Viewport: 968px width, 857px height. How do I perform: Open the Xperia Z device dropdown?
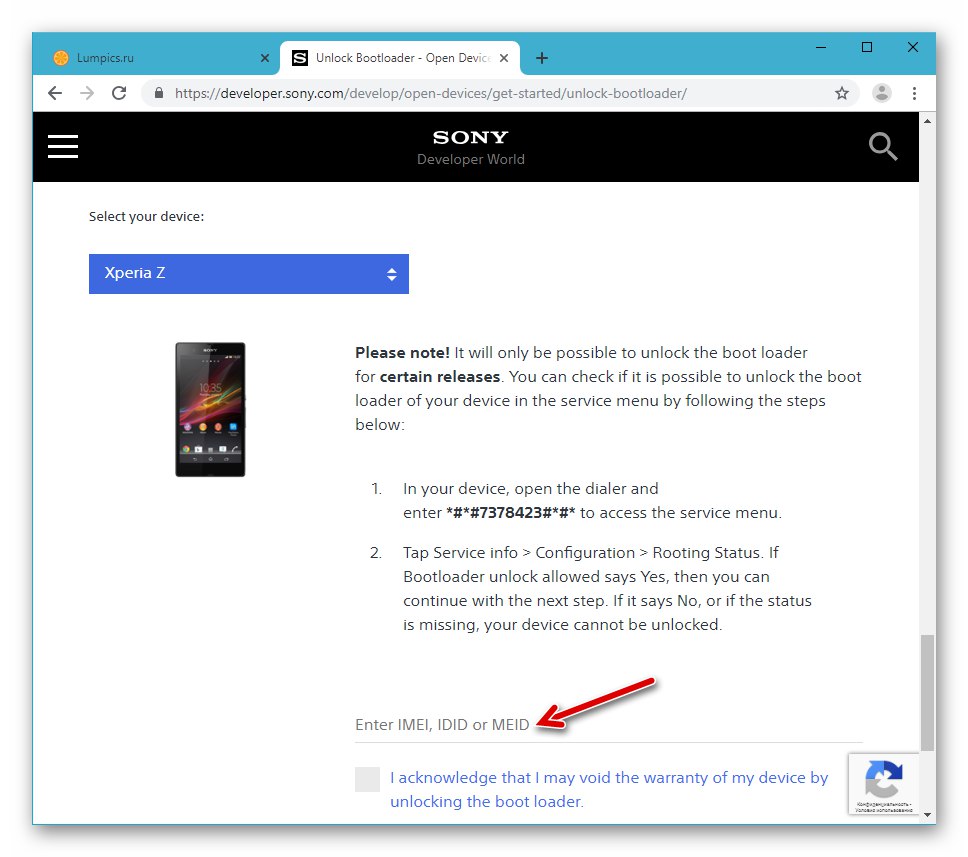pos(248,273)
